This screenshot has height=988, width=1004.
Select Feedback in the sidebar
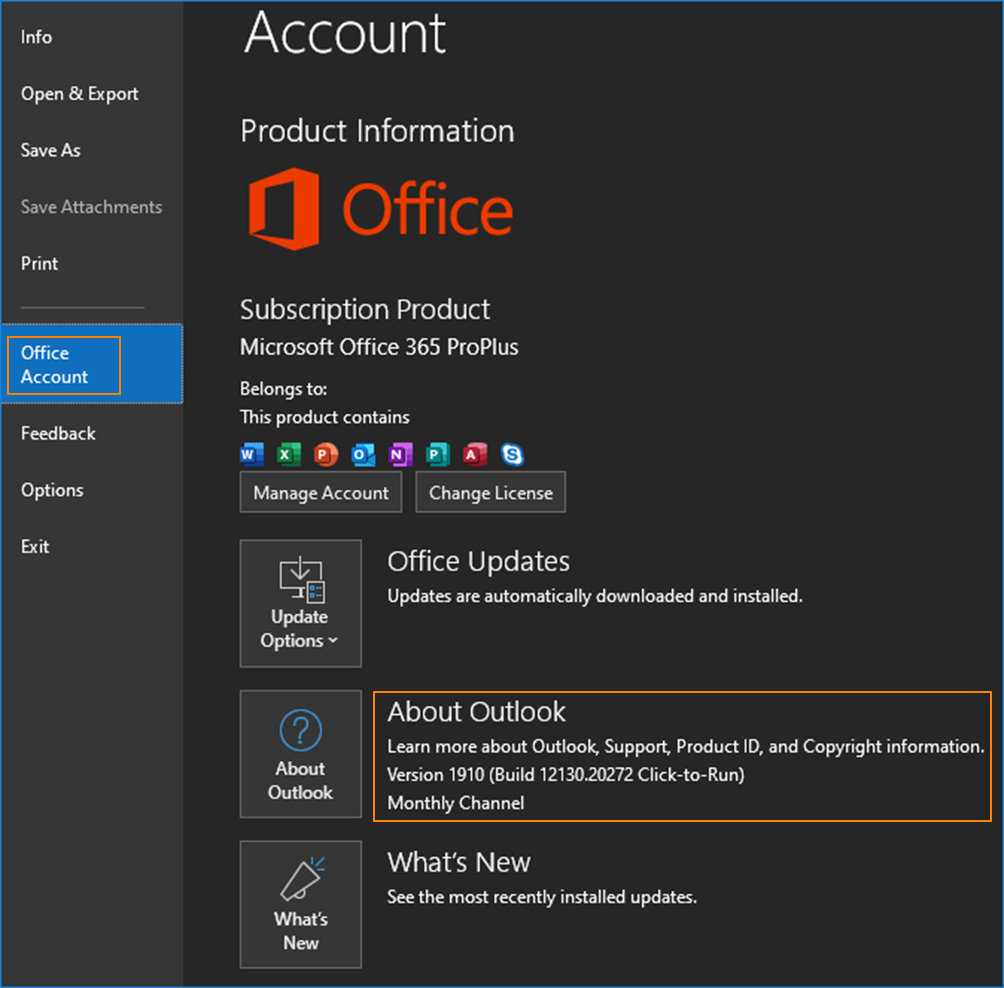58,434
